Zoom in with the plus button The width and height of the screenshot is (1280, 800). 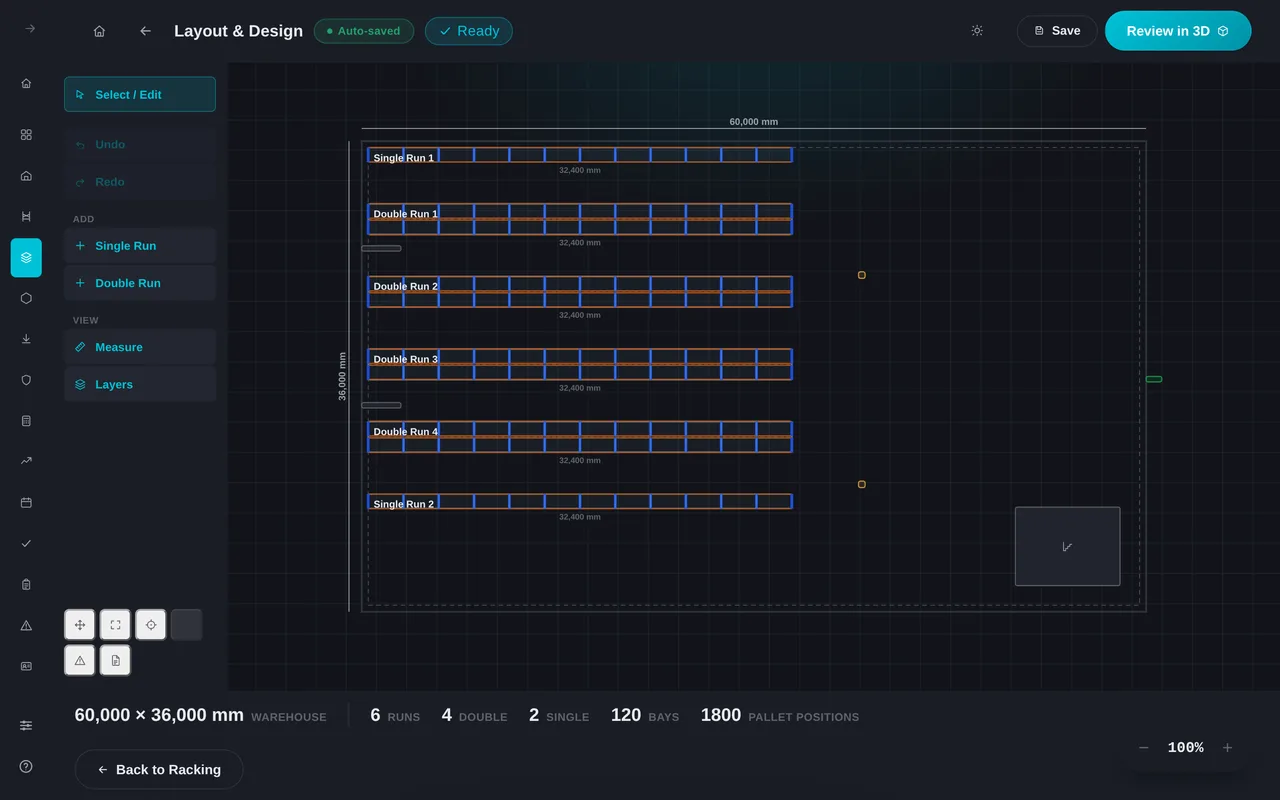pos(1227,748)
